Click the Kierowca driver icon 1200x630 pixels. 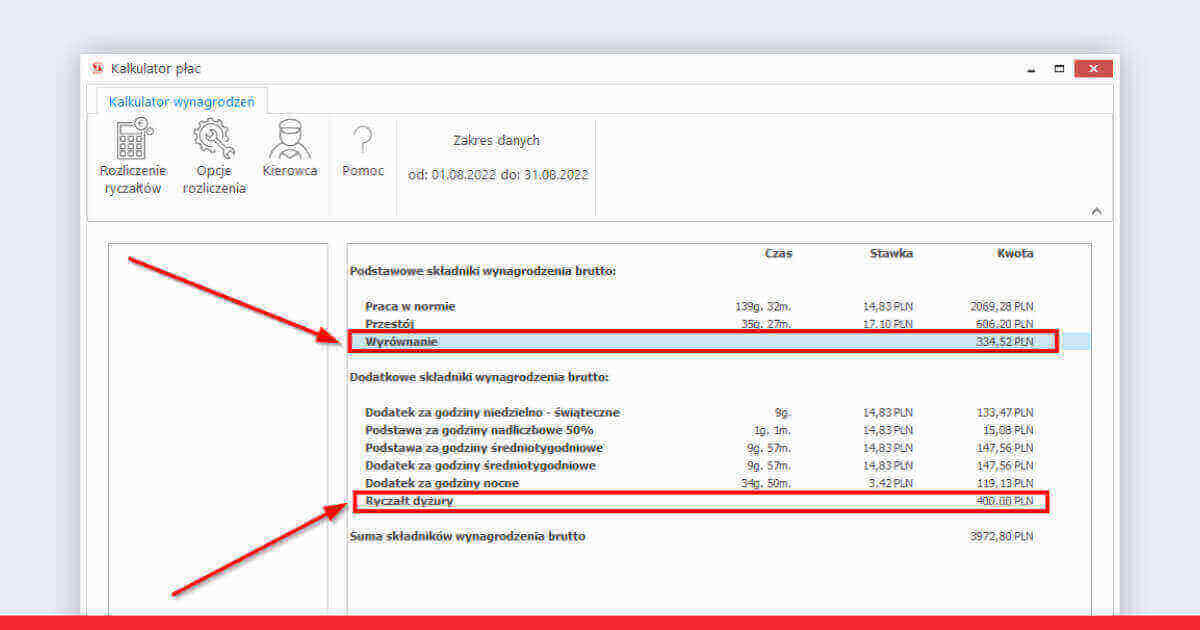(x=290, y=140)
